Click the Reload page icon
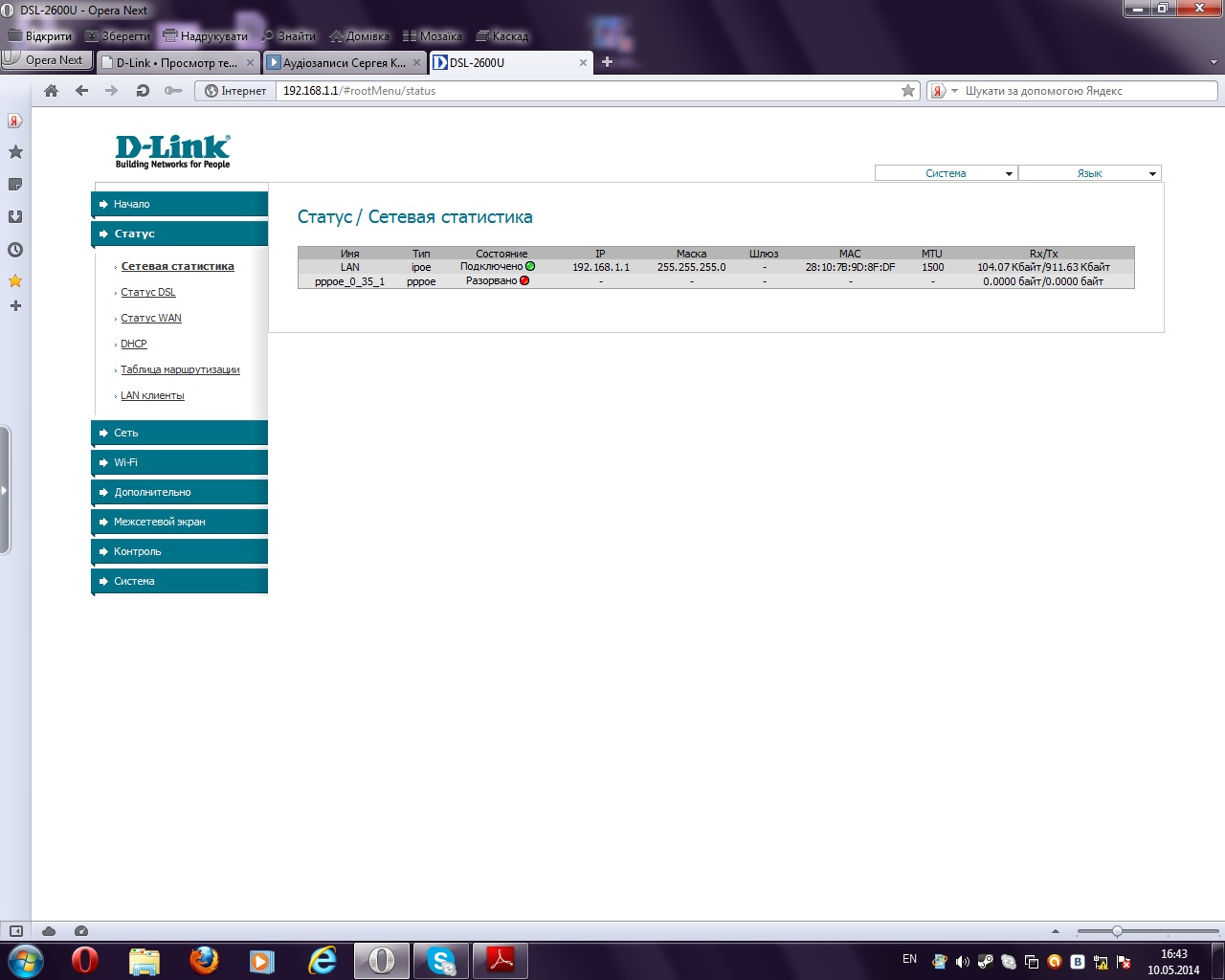This screenshot has width=1225, height=980. click(x=143, y=91)
